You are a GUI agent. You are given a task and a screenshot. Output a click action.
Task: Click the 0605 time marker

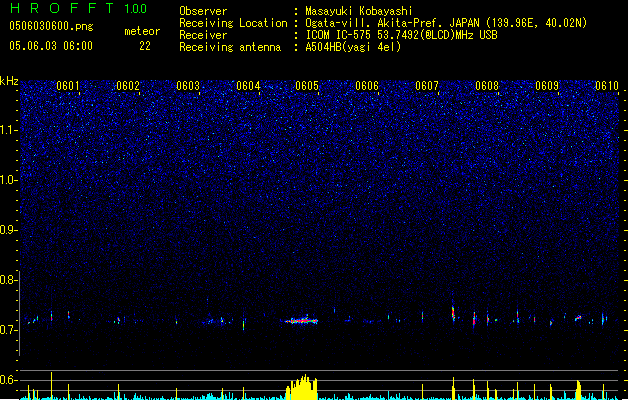click(307, 86)
